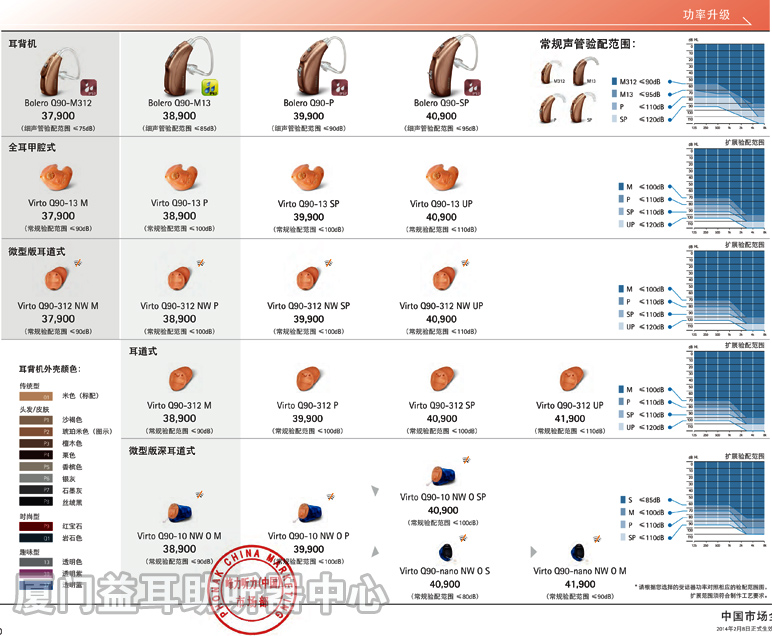Click the 香槟色 P5 color swatch
The width and height of the screenshot is (772, 636).
[x=36, y=467]
